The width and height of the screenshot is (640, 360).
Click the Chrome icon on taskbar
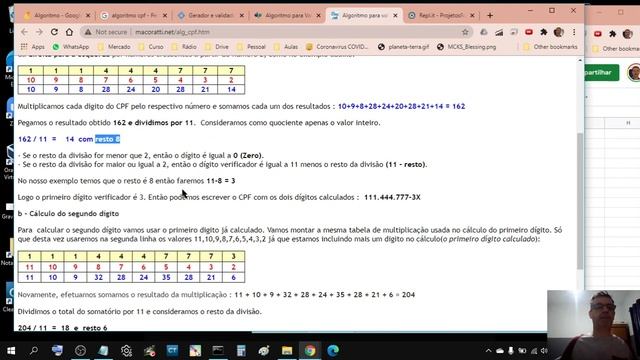310,350
